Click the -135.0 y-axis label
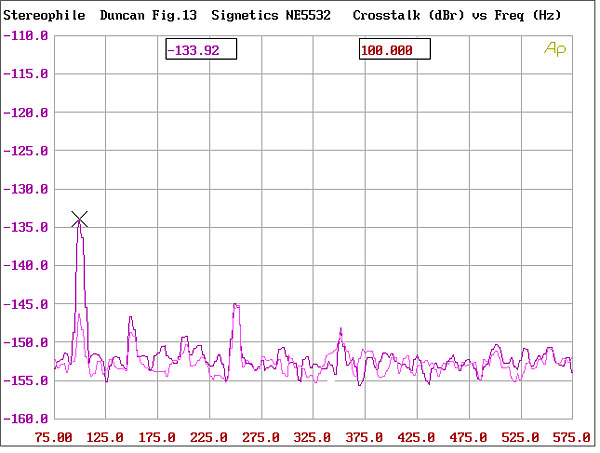This screenshot has width=600, height=453. (x=26, y=228)
